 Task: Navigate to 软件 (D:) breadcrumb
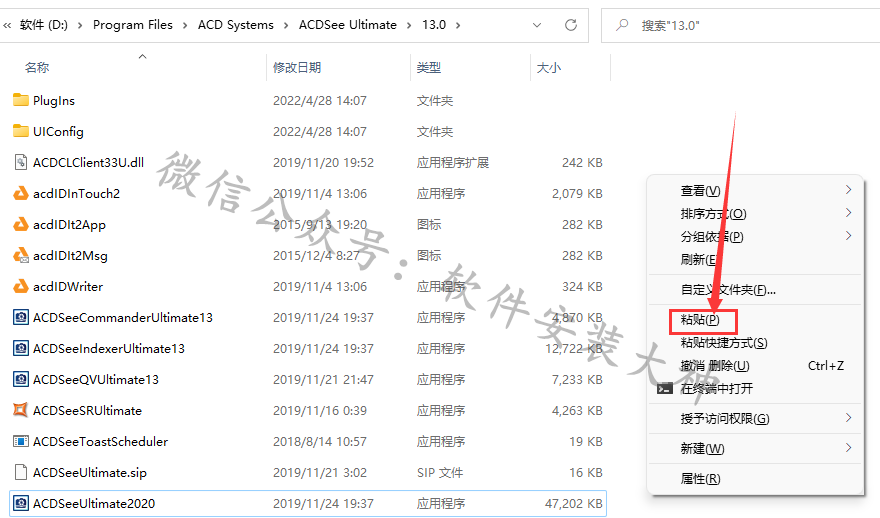pos(43,25)
